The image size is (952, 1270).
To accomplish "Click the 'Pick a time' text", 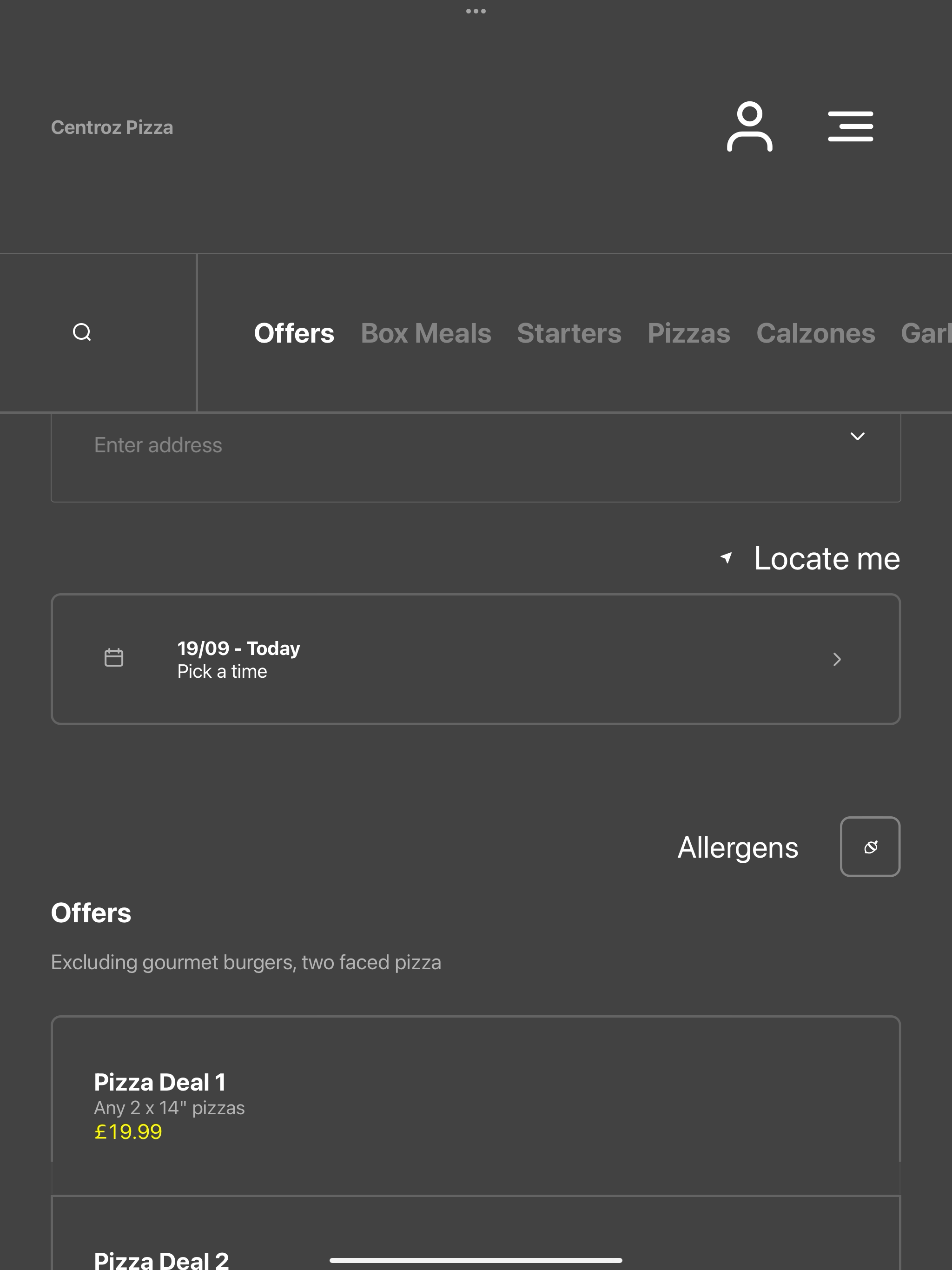I will point(222,671).
